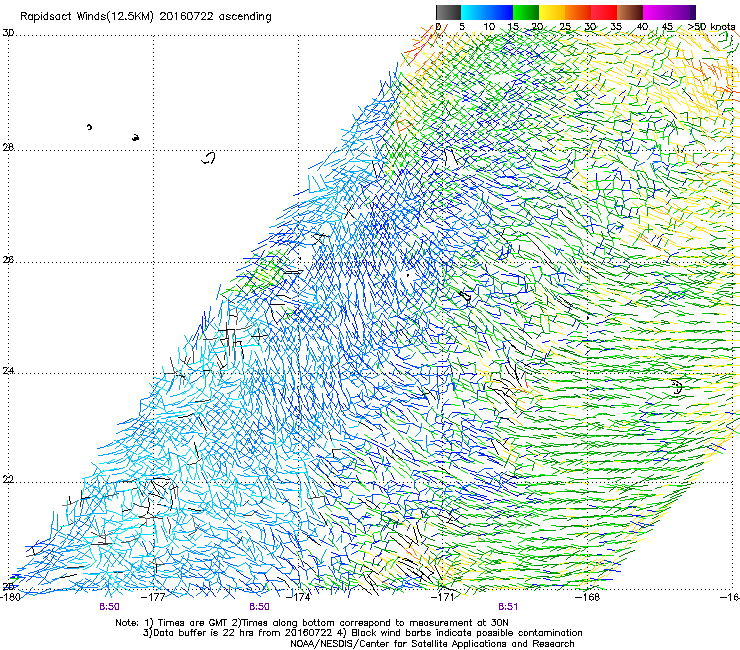The height and width of the screenshot is (650, 740).
Task: Click the legend scale label '10'
Action: (489, 27)
